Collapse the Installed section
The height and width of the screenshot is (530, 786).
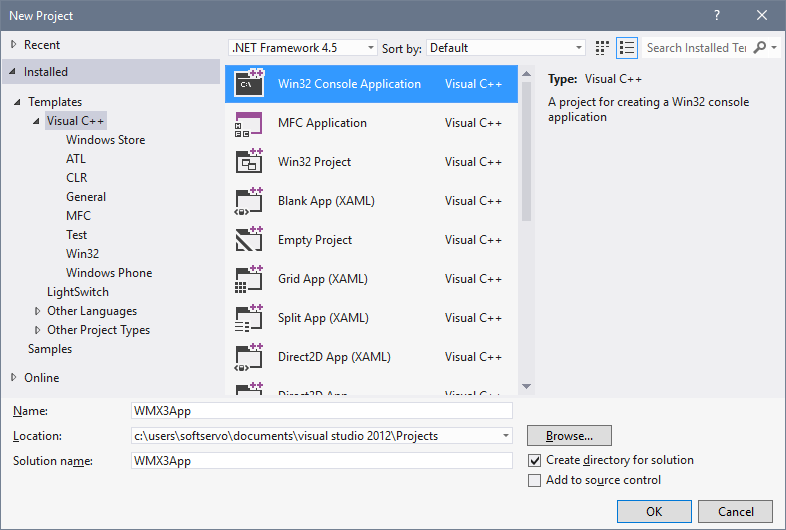point(13,72)
